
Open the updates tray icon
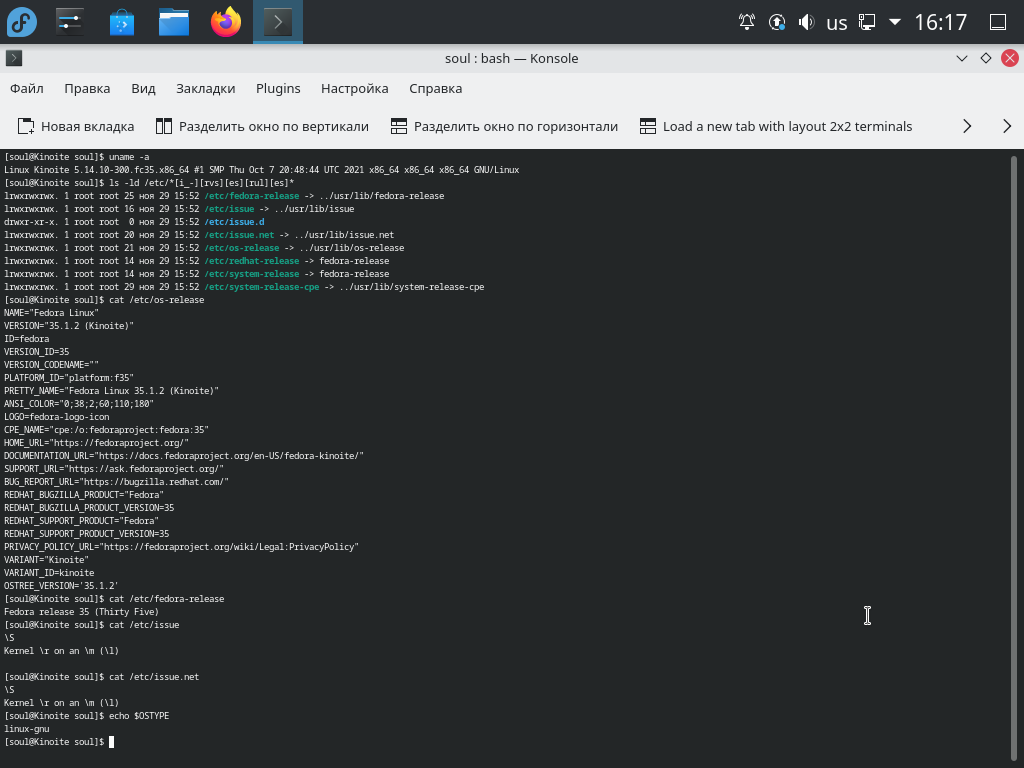click(x=776, y=22)
